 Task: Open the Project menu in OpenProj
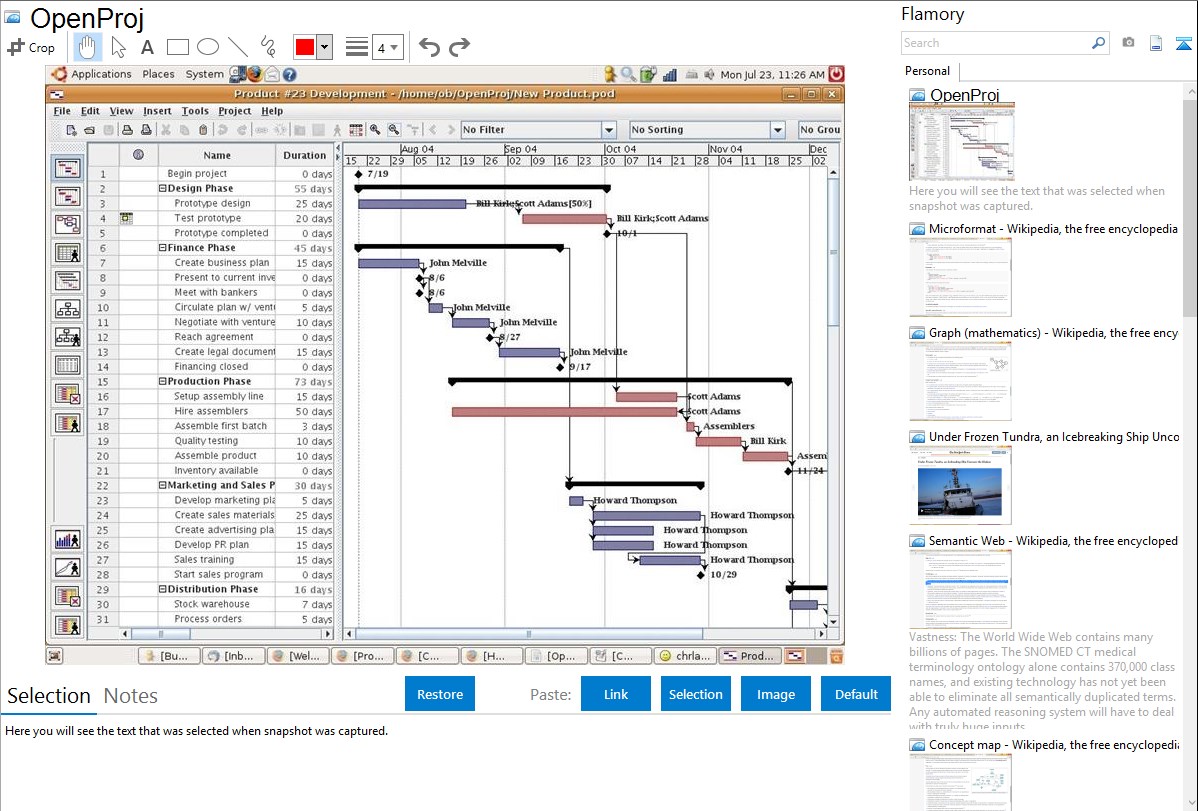click(x=235, y=111)
